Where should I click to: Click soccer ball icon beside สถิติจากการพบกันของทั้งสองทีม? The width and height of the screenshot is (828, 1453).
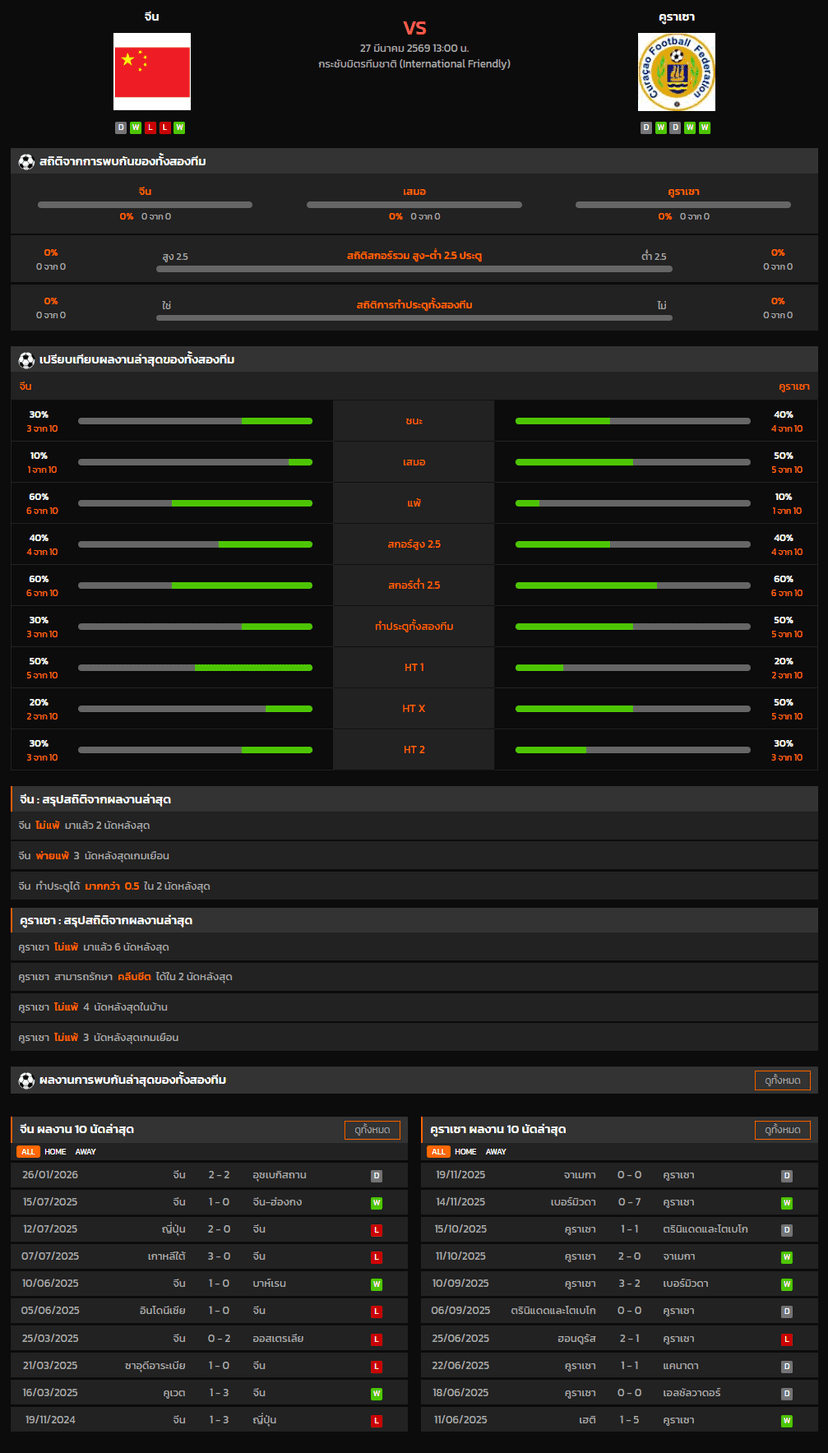click(26, 162)
